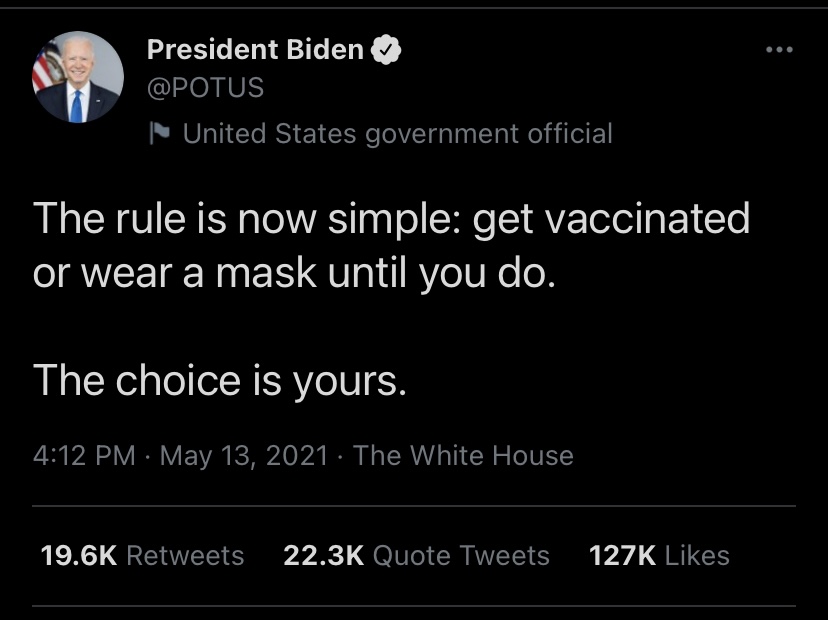Click the 4:12 PM timestamp
Viewport: 828px width, 620px height.
(84, 456)
